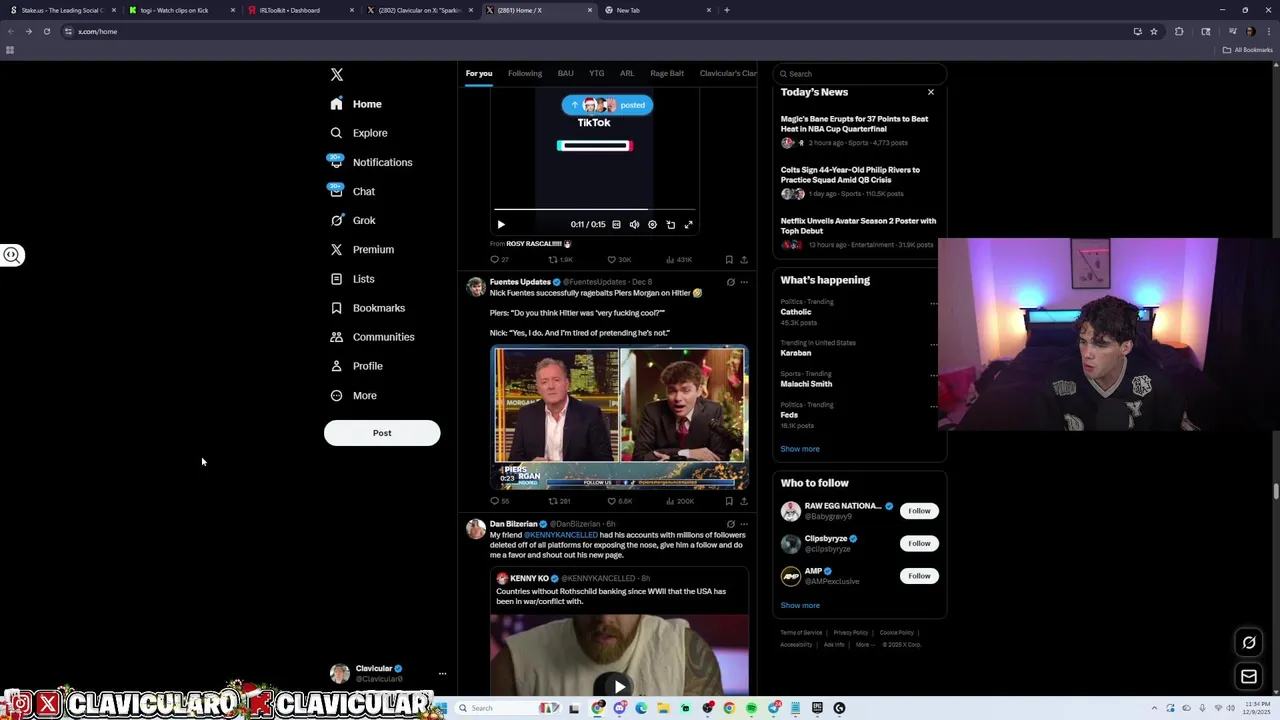
Task: Switch to the ARL tab
Action: pos(627,73)
